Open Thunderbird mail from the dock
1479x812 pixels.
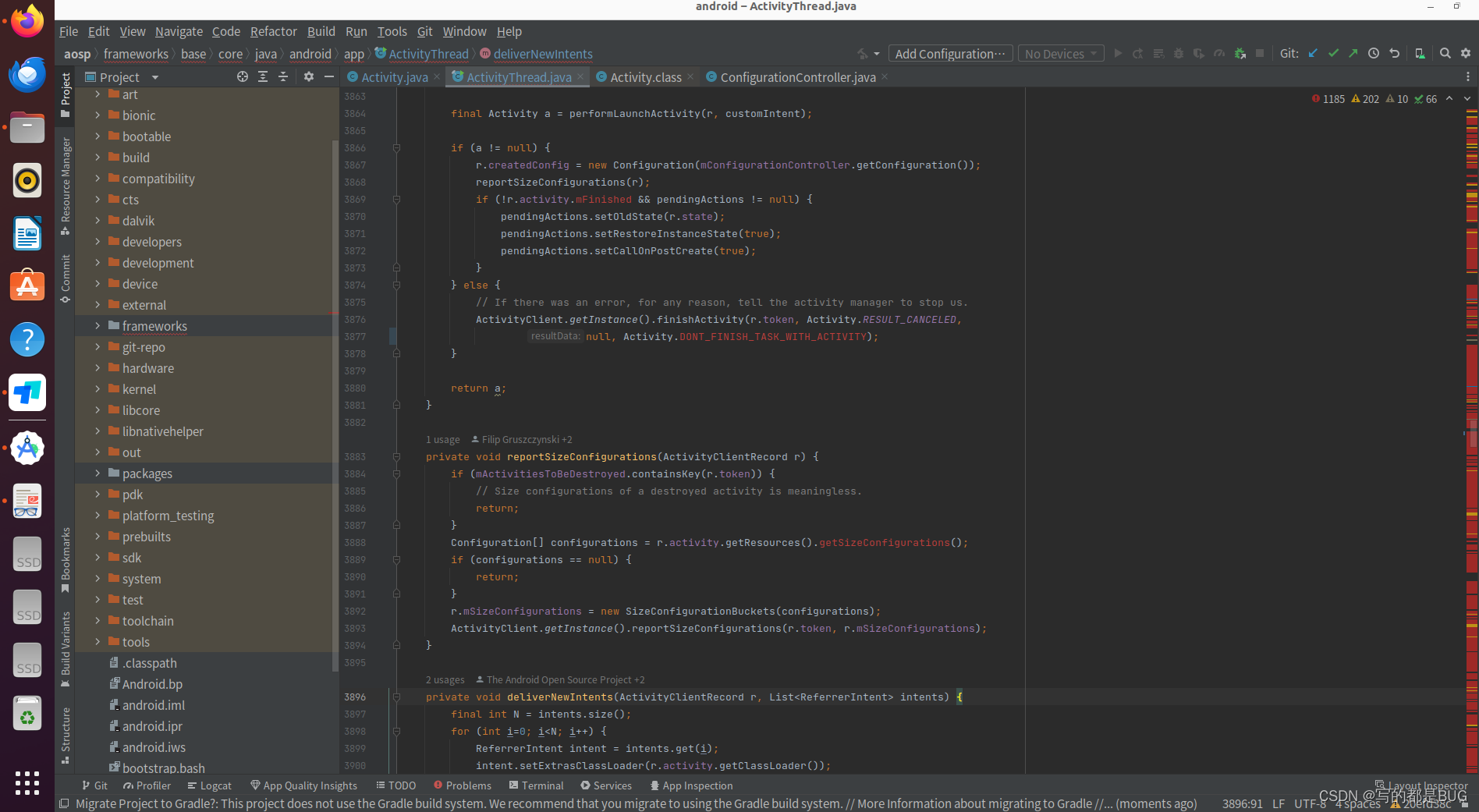tap(27, 74)
